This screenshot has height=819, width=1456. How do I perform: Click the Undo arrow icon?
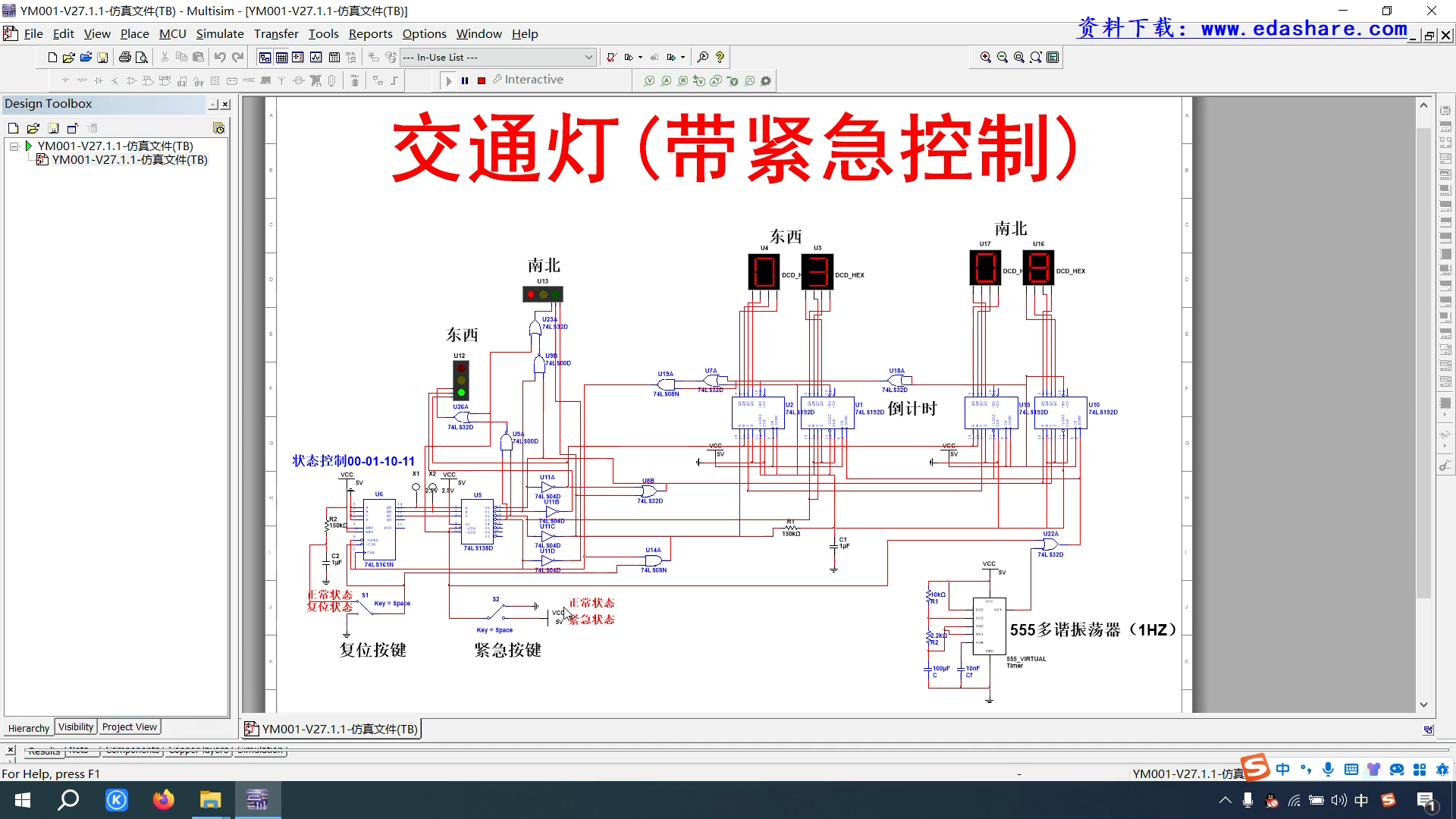tap(220, 57)
